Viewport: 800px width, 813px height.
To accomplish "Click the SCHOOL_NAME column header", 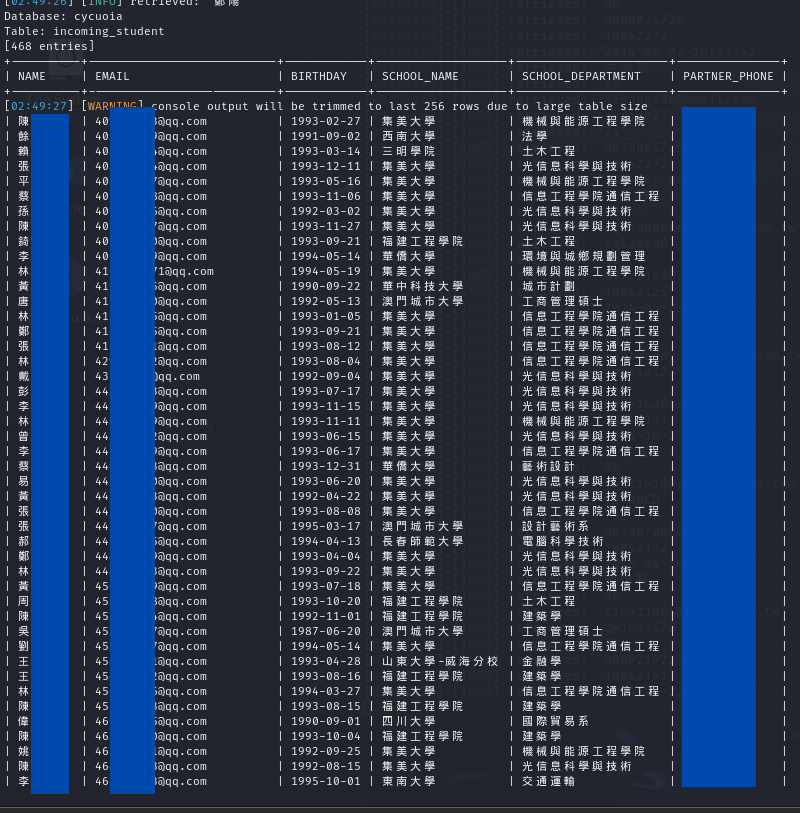I will (x=420, y=77).
